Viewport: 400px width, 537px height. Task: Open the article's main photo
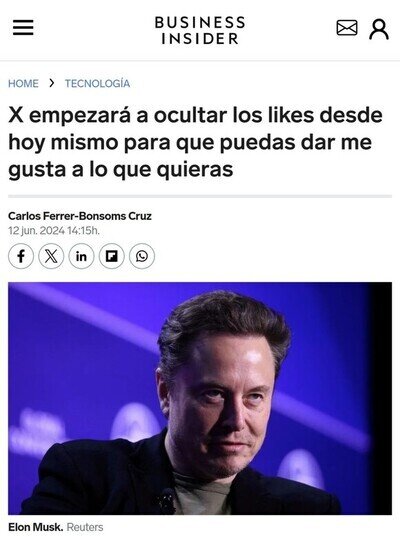200,398
